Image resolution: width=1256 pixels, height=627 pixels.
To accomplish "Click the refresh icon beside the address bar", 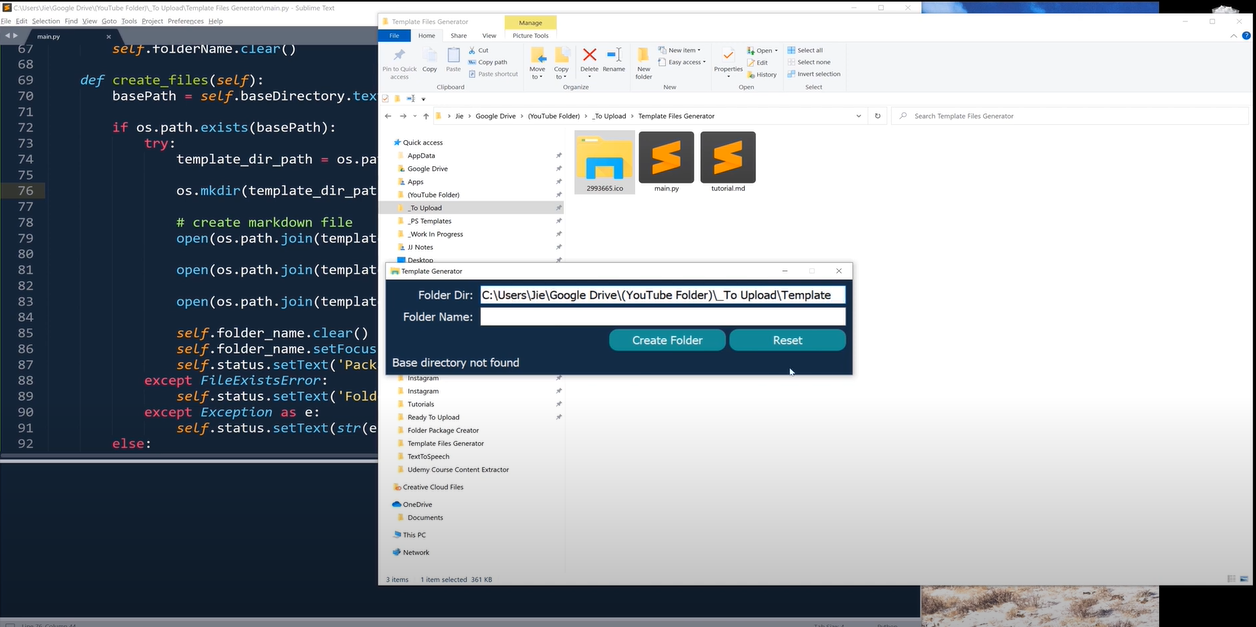I will point(878,116).
